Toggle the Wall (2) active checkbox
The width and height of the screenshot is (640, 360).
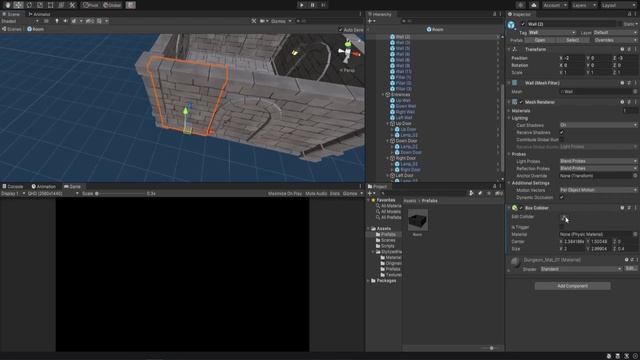pos(523,24)
